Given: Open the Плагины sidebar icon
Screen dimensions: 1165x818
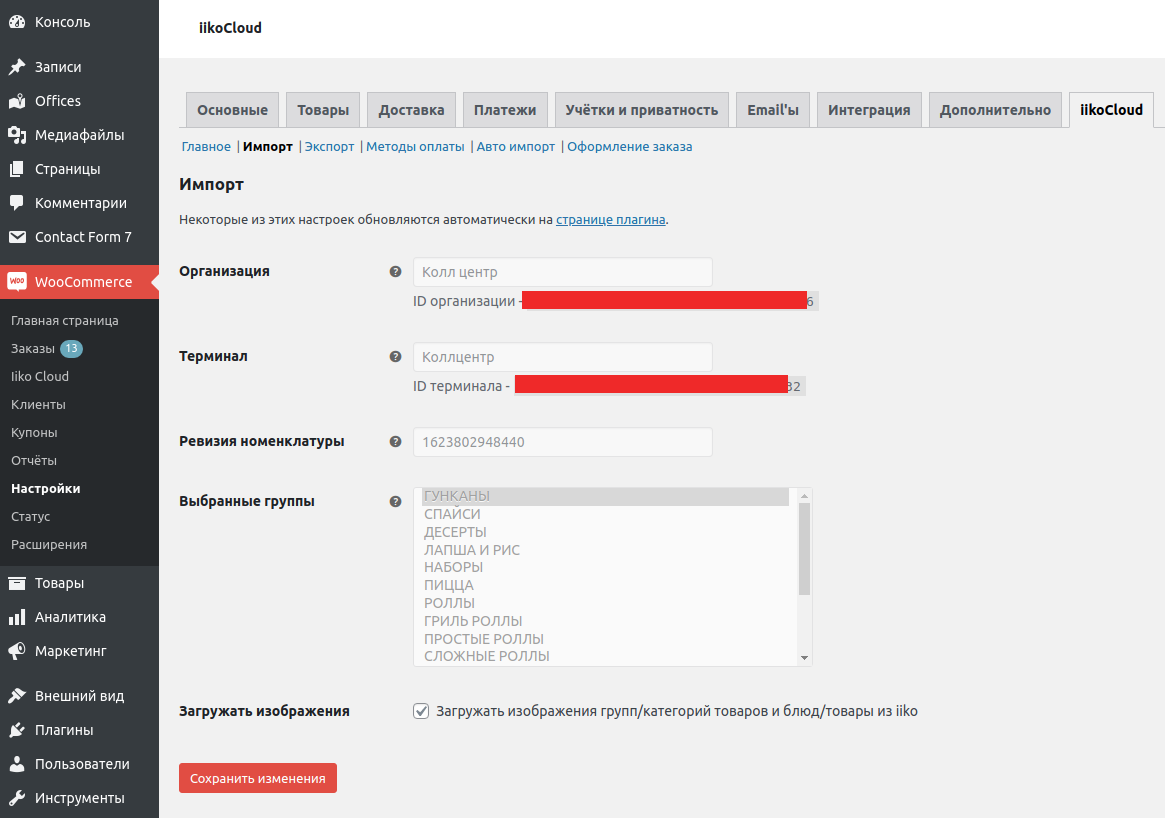Looking at the screenshot, I should click(x=16, y=730).
